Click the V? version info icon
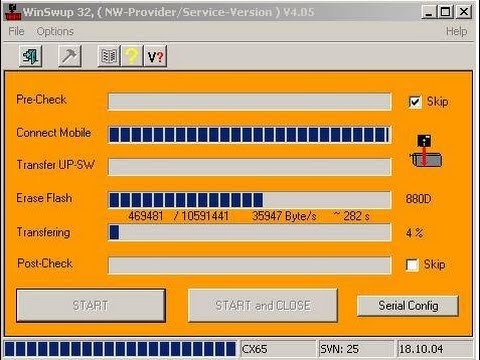The height and width of the screenshot is (360, 480). coord(155,56)
